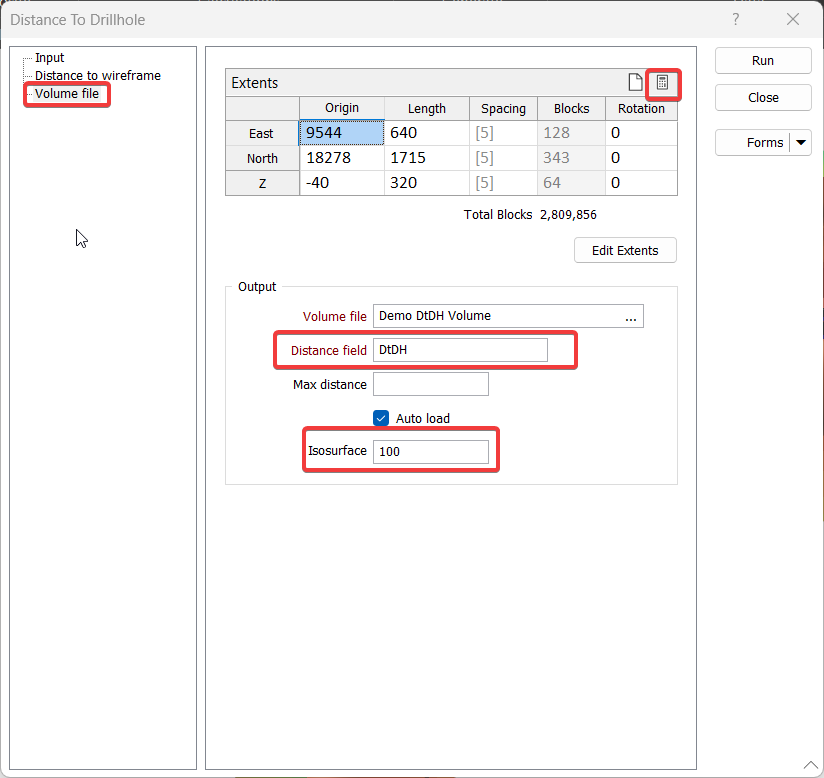Click the East Origin cell 9544
The image size is (824, 778).
point(341,133)
